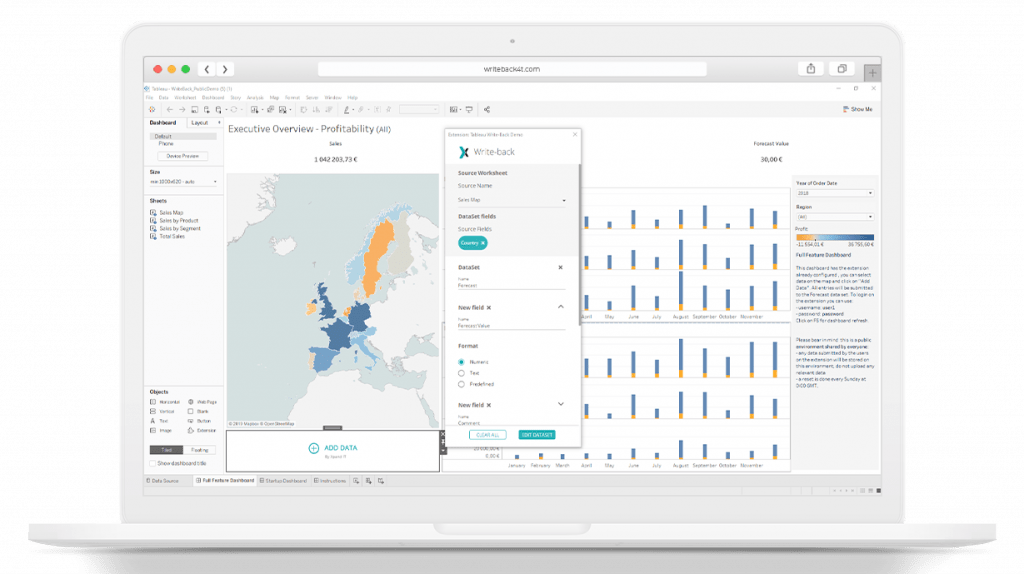Viewport: 1024px width, 574px height.
Task: Open the Worksheet menu
Action: [x=185, y=97]
